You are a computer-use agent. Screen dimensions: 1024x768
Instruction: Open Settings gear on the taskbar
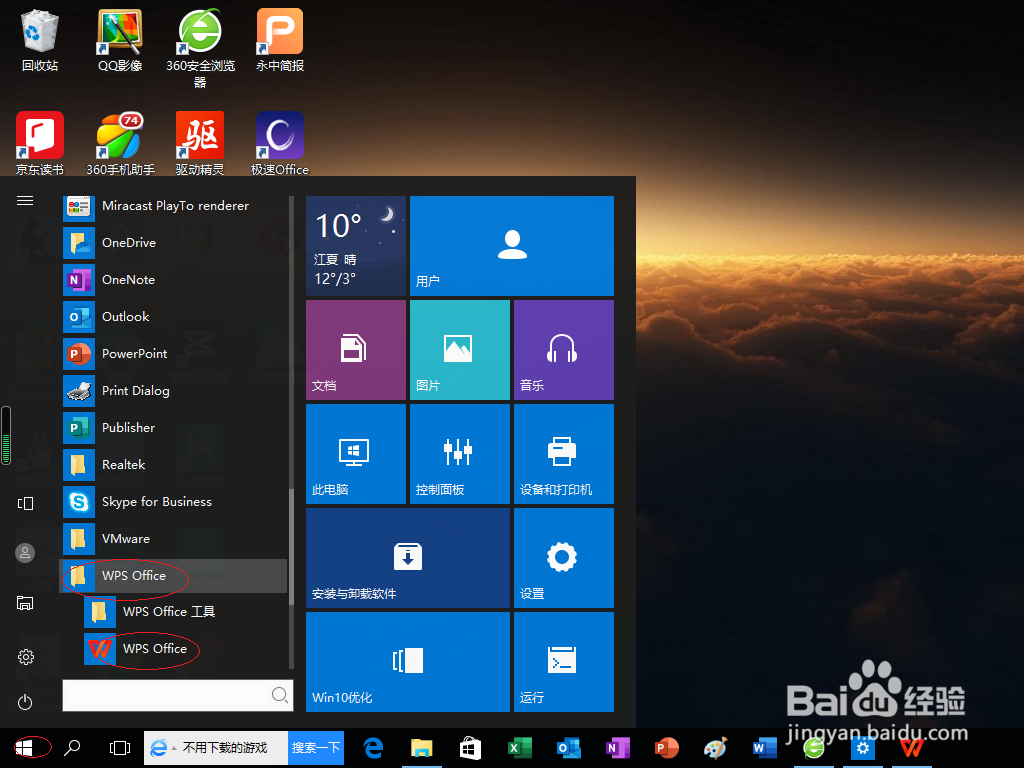click(863, 747)
